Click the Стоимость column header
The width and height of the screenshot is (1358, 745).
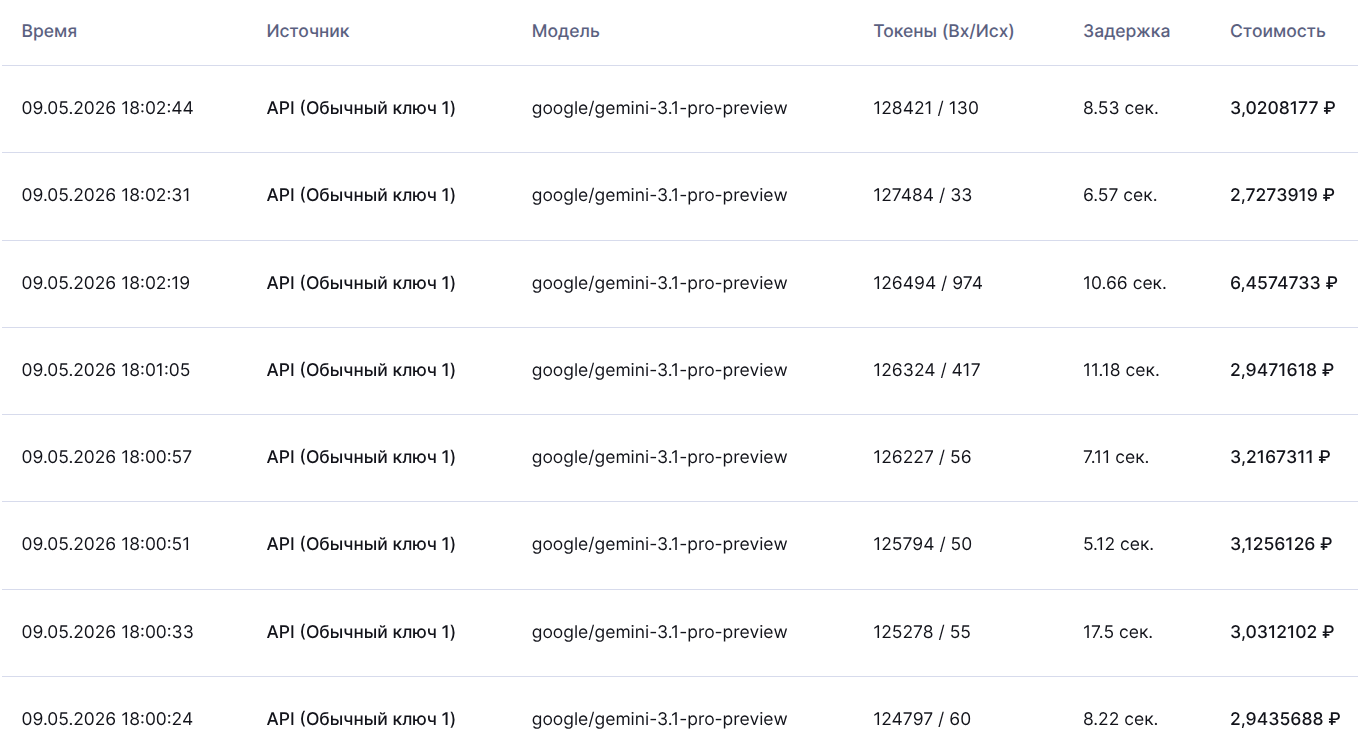pos(1278,31)
